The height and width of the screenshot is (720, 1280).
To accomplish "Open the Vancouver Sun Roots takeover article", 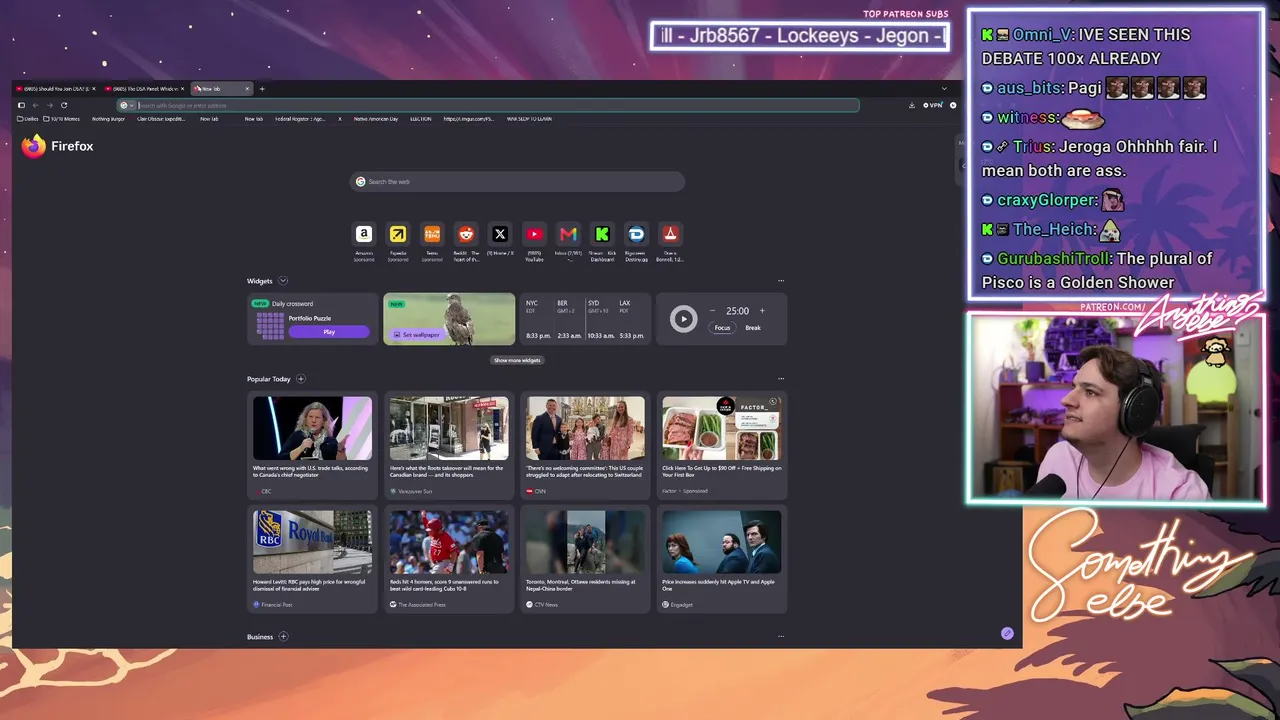I will tap(449, 446).
